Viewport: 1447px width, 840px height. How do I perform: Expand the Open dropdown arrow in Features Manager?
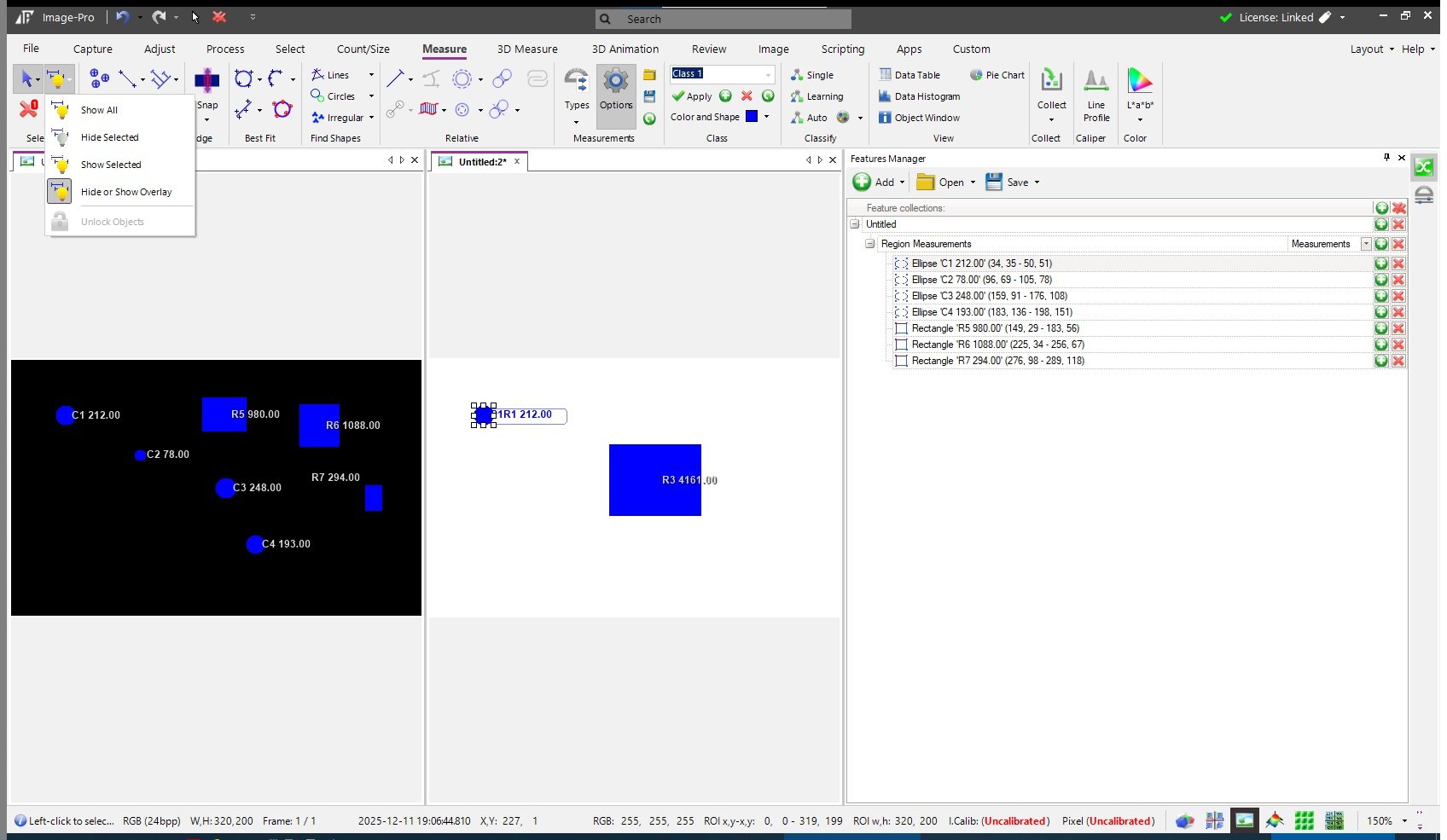point(973,182)
